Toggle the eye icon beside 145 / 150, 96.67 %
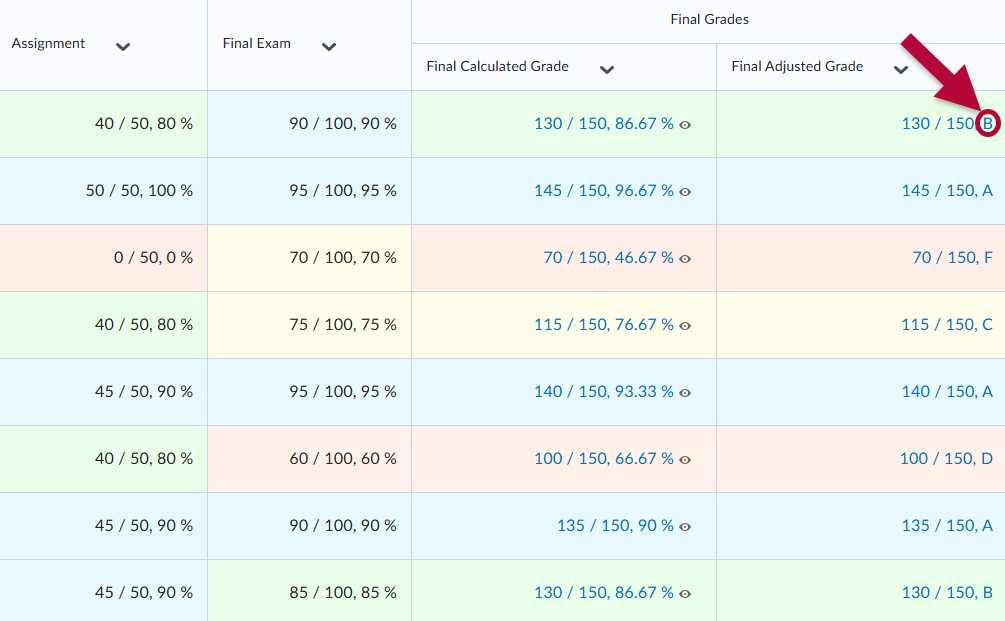The height and width of the screenshot is (621, 1005). [685, 190]
